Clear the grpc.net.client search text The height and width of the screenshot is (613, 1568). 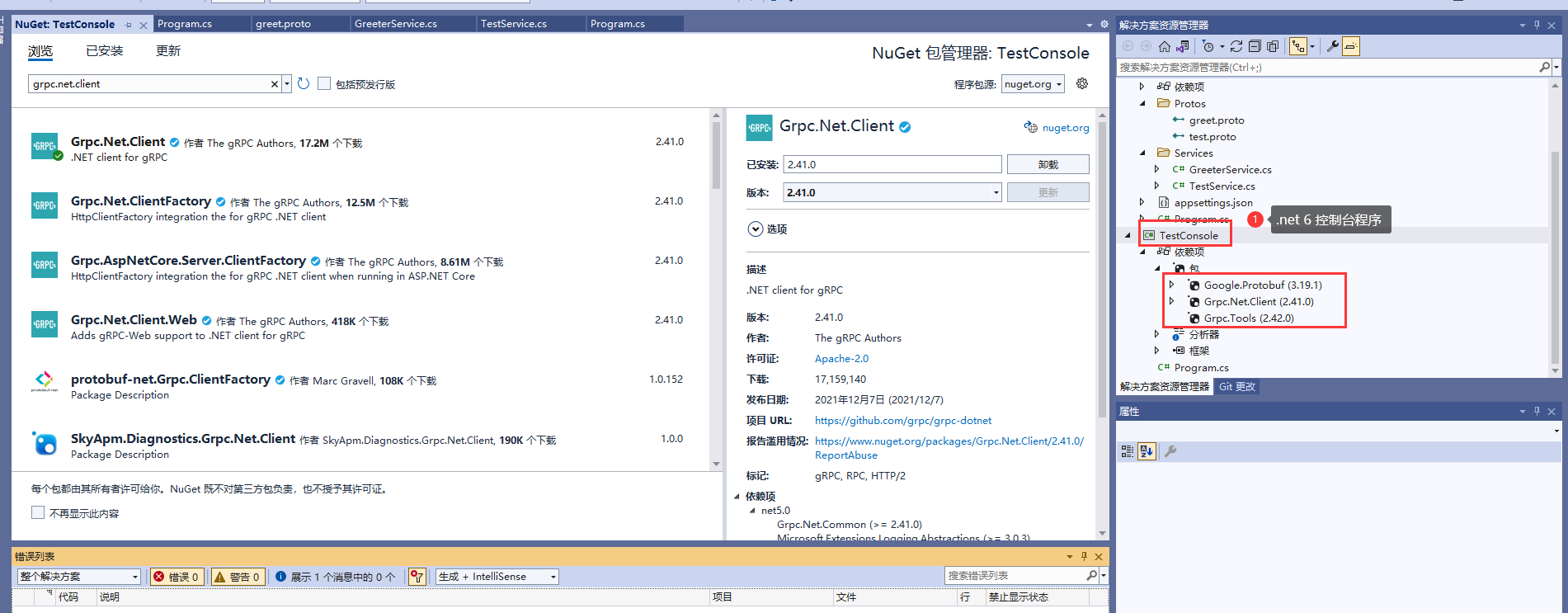point(275,84)
